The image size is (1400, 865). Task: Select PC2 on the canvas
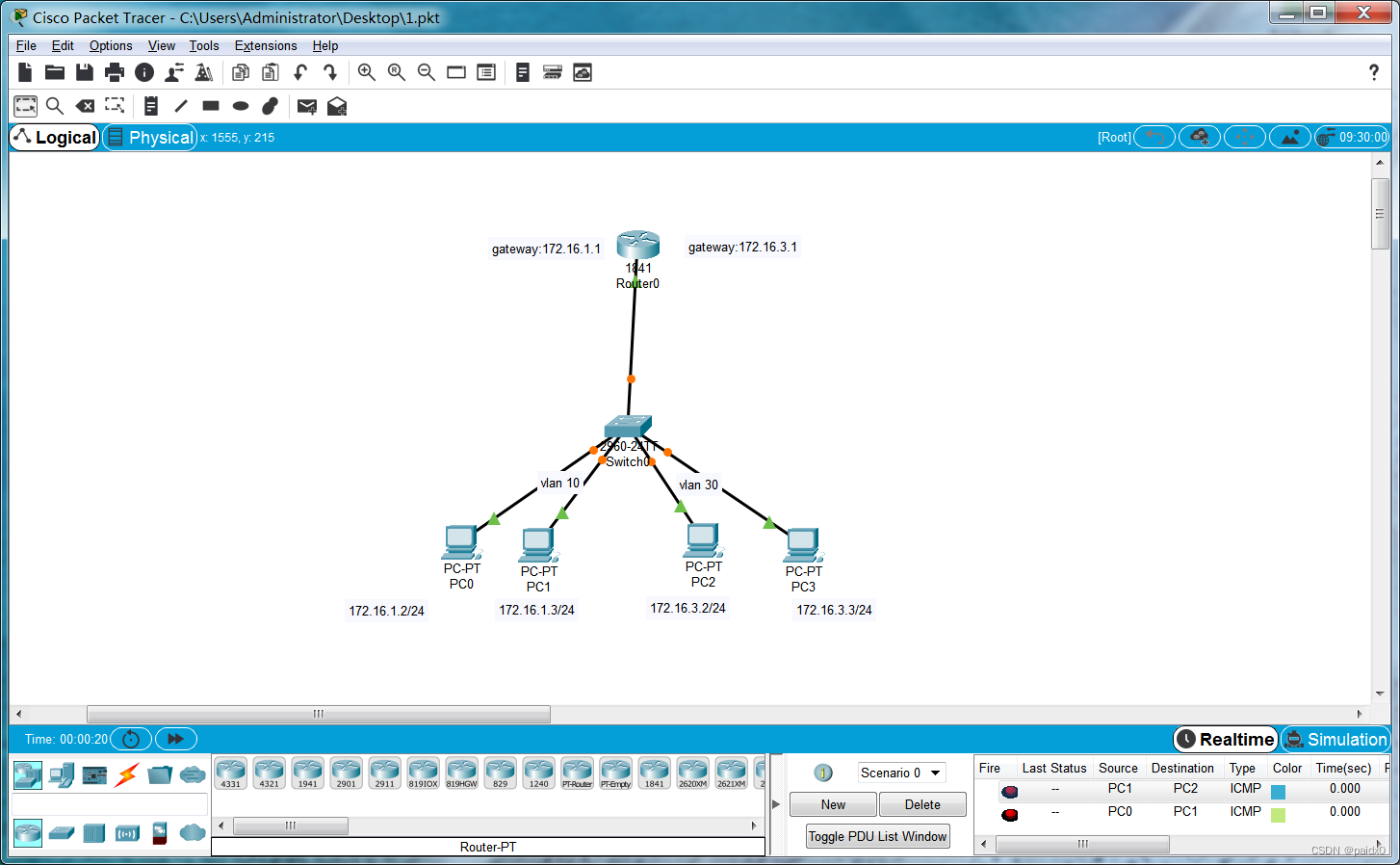pos(704,539)
